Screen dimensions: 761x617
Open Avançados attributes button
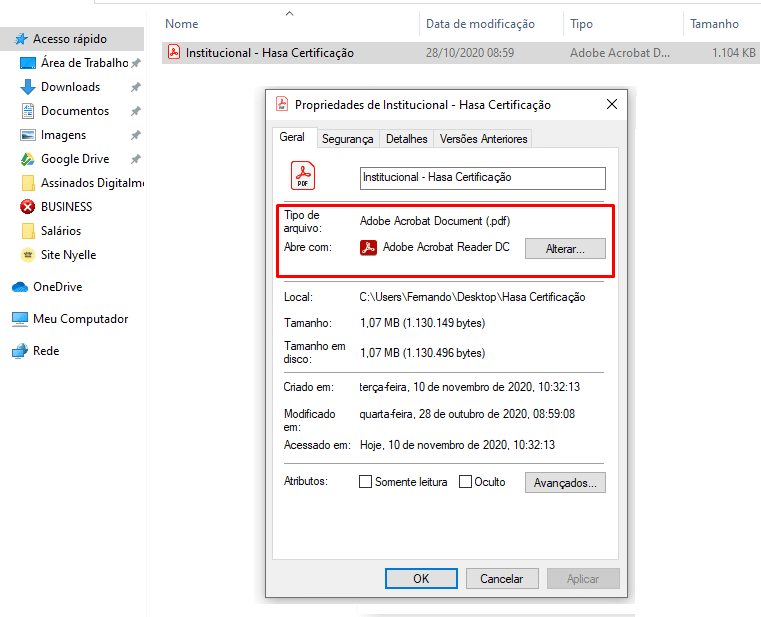click(565, 482)
